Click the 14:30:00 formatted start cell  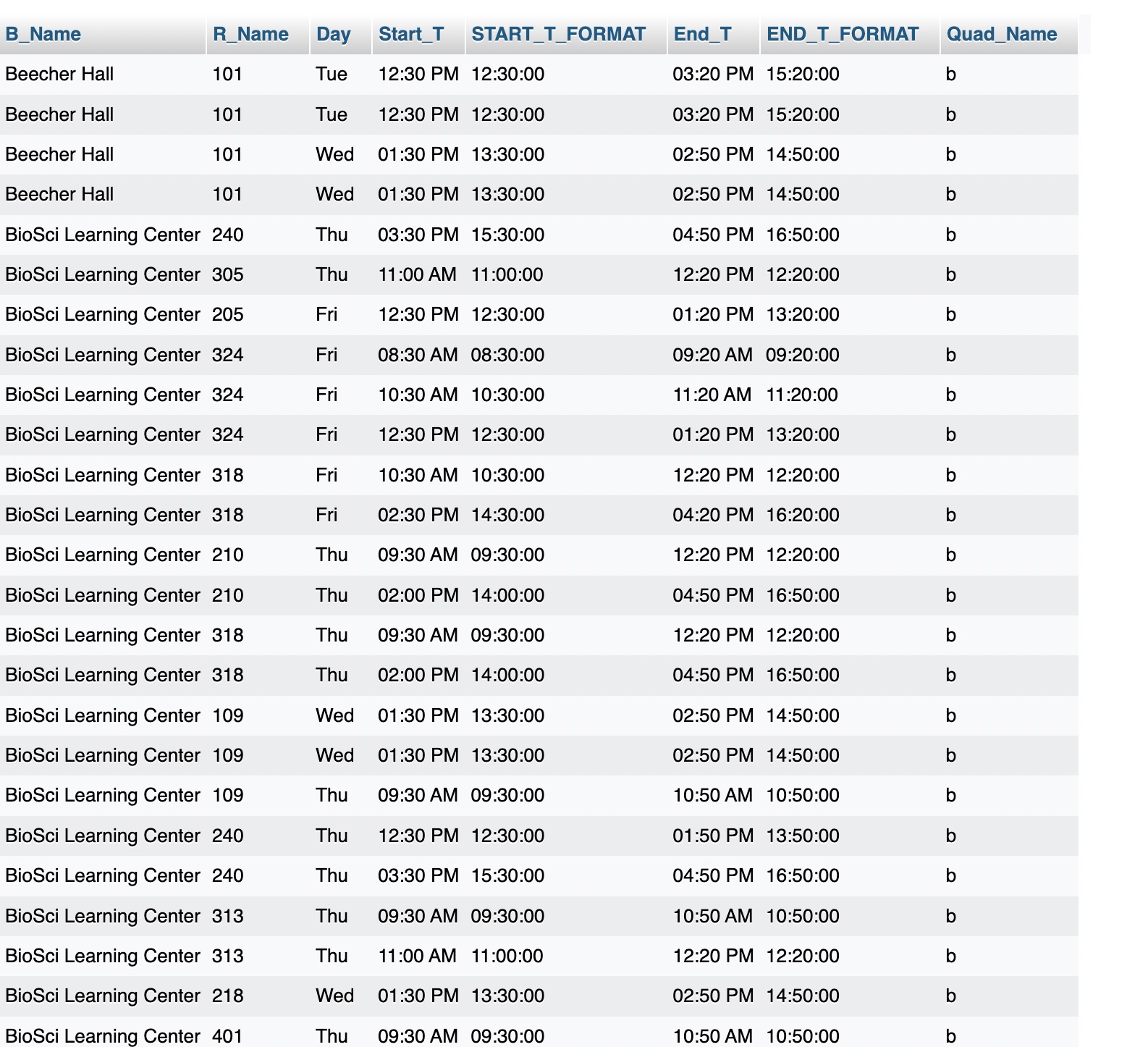507,515
